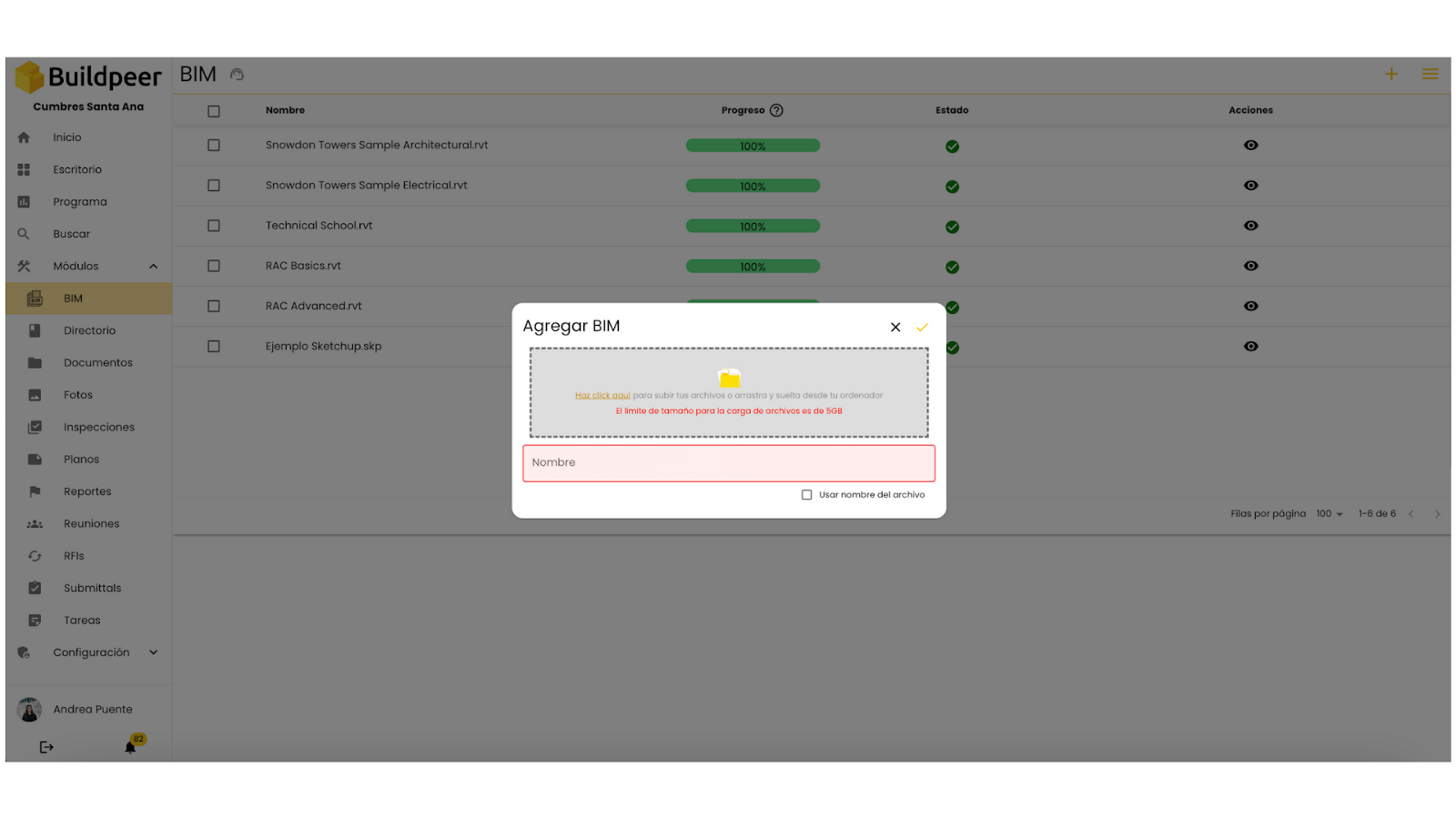Click status check of Technical School row
This screenshot has height=819, width=1456.
(x=952, y=227)
